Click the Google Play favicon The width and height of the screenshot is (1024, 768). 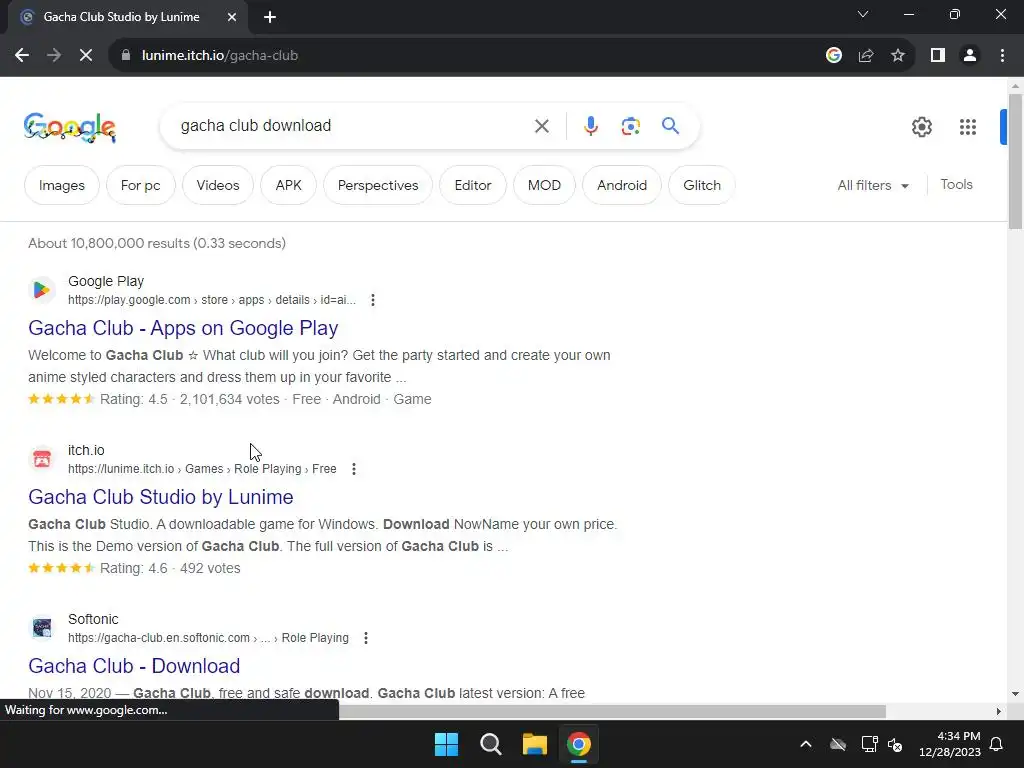[42, 290]
